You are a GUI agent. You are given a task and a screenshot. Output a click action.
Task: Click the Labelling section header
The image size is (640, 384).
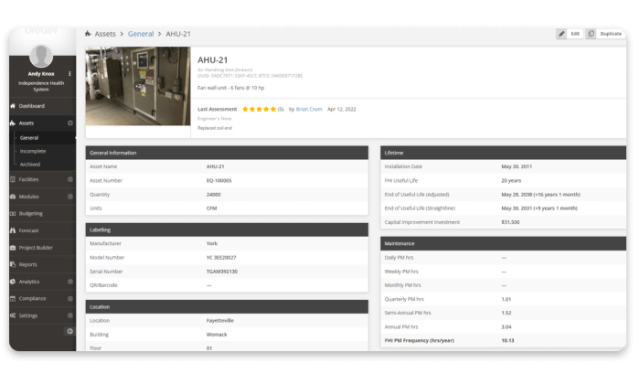(227, 230)
